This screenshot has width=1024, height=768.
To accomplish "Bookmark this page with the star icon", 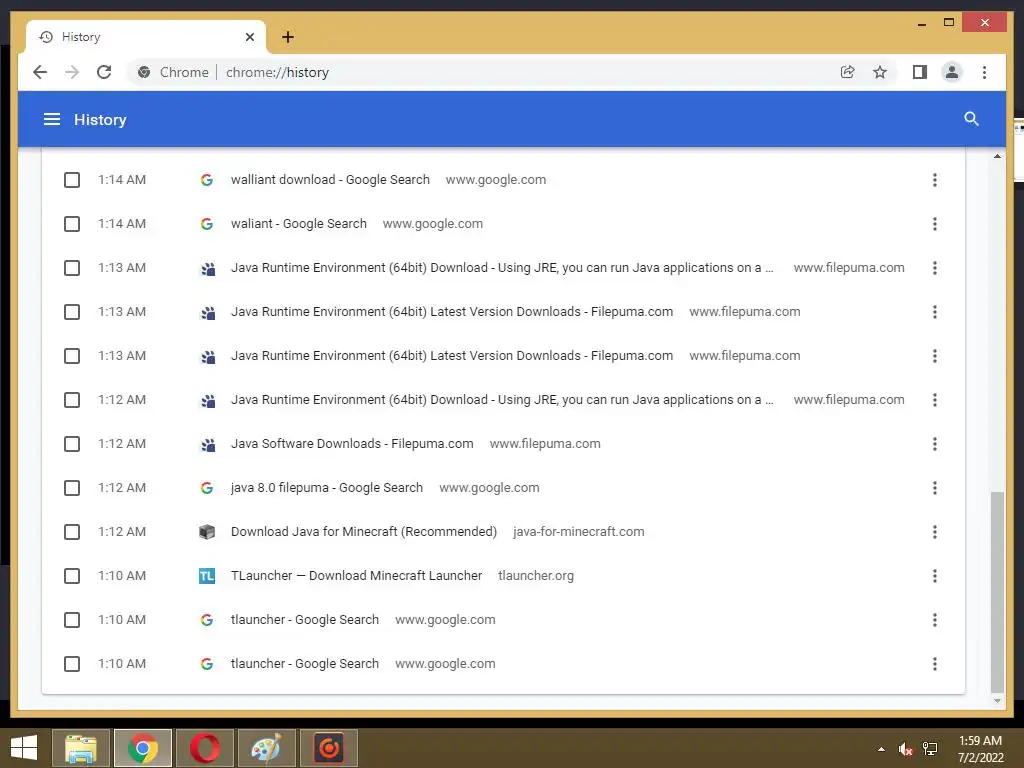I will pyautogui.click(x=880, y=72).
